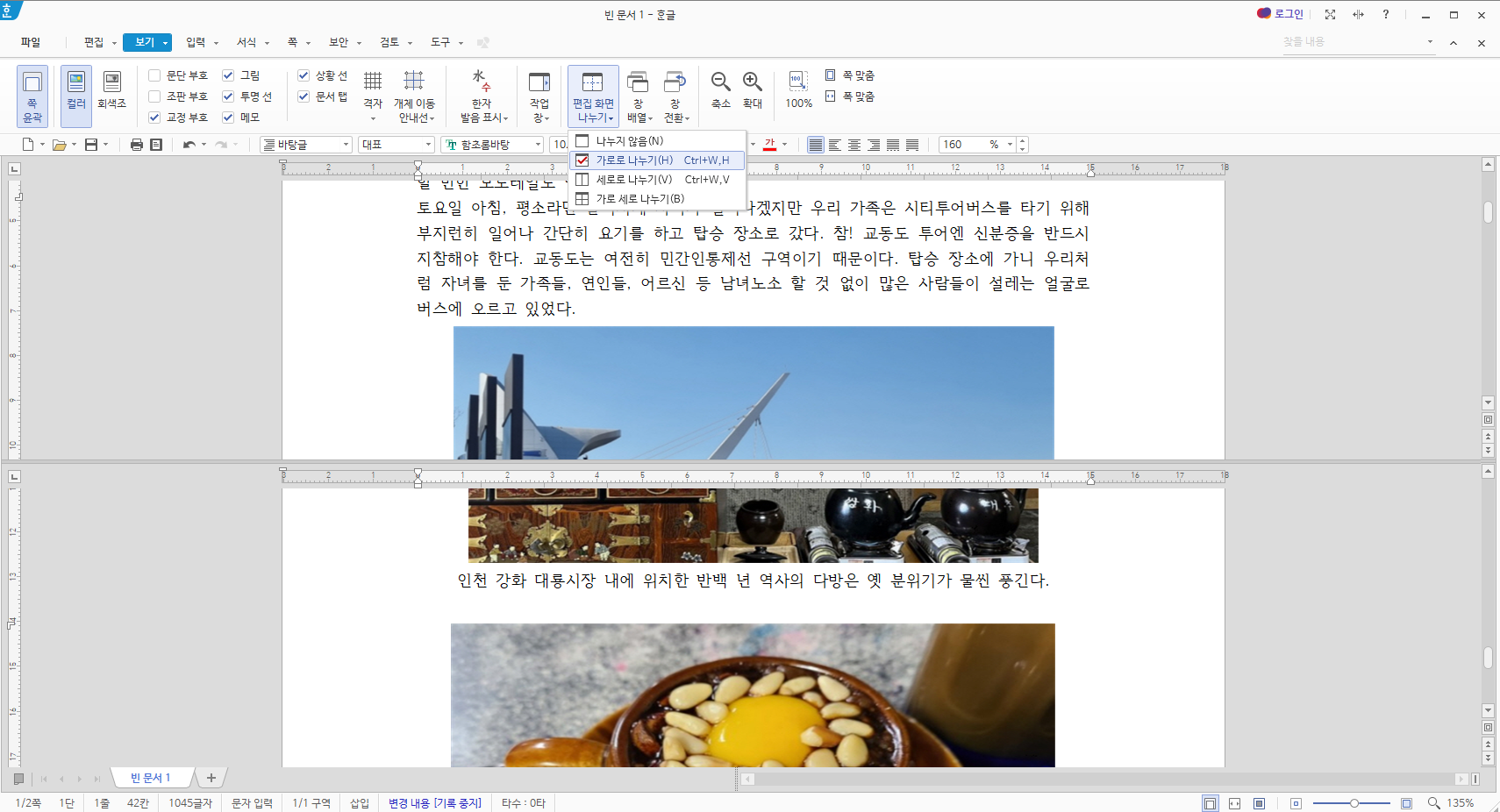
Task: Click the 삽입 insert mode indicator
Action: (360, 803)
